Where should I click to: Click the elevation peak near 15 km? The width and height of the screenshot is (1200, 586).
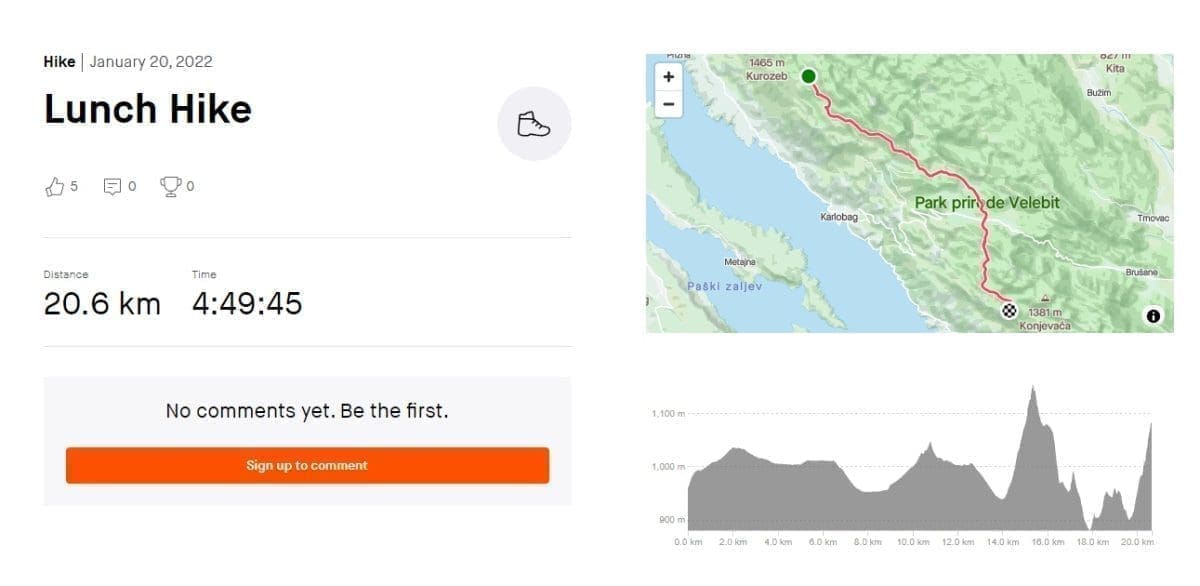(x=1033, y=390)
